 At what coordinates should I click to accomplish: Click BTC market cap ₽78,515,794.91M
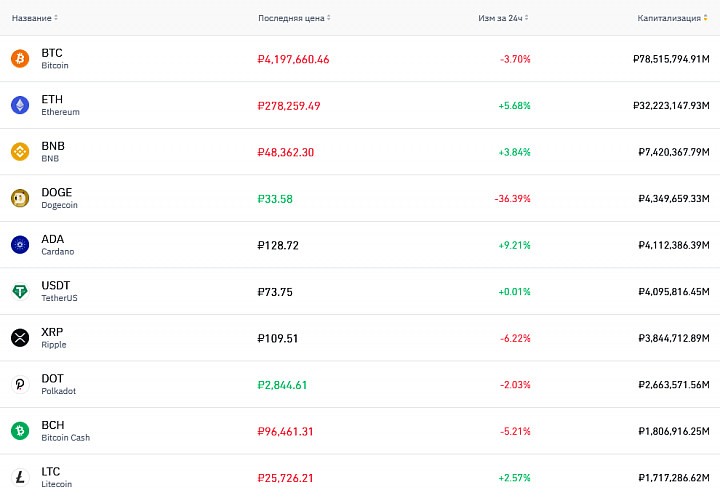point(671,59)
